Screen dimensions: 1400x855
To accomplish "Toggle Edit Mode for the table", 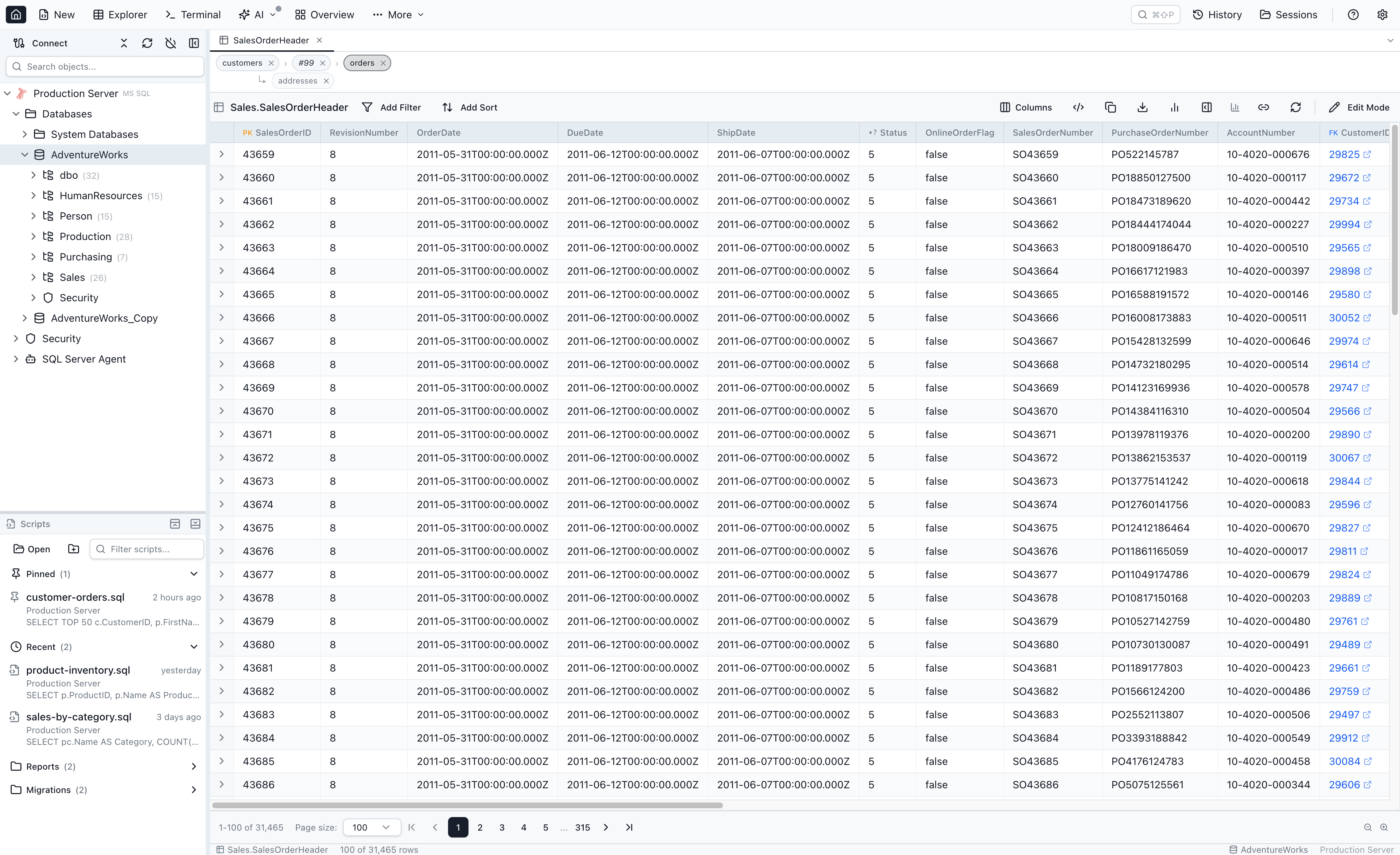I will pos(1359,108).
